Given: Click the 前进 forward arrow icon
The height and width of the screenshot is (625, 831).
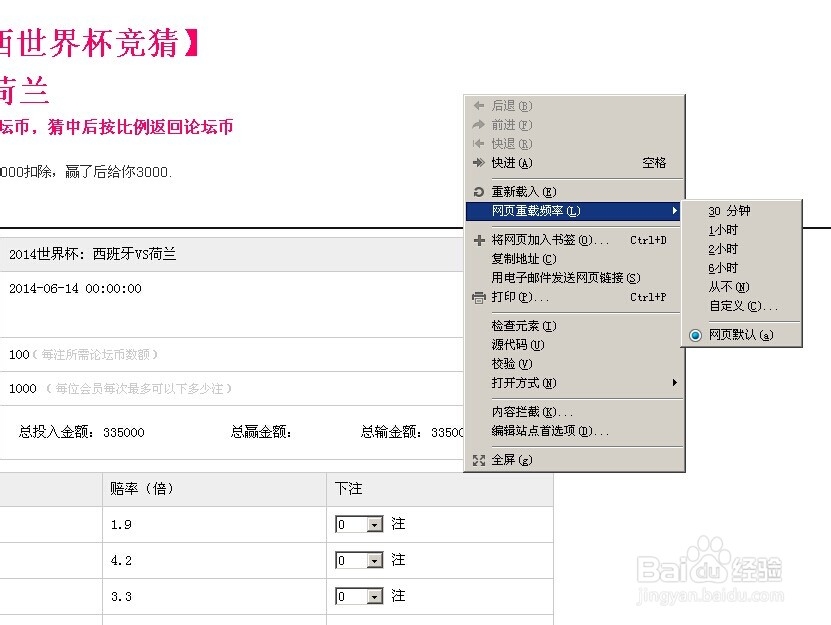Looking at the screenshot, I should 477,124.
